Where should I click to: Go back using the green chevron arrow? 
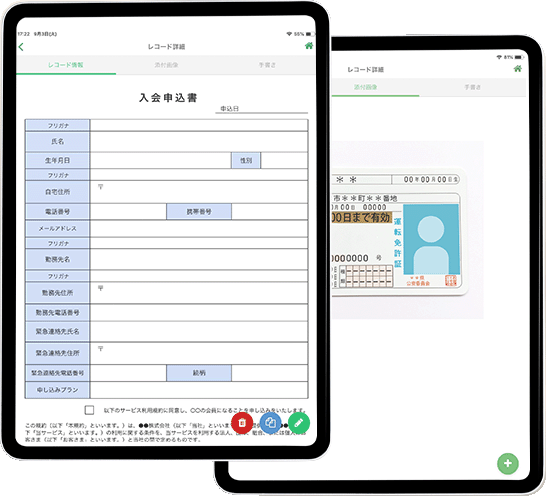click(21, 47)
